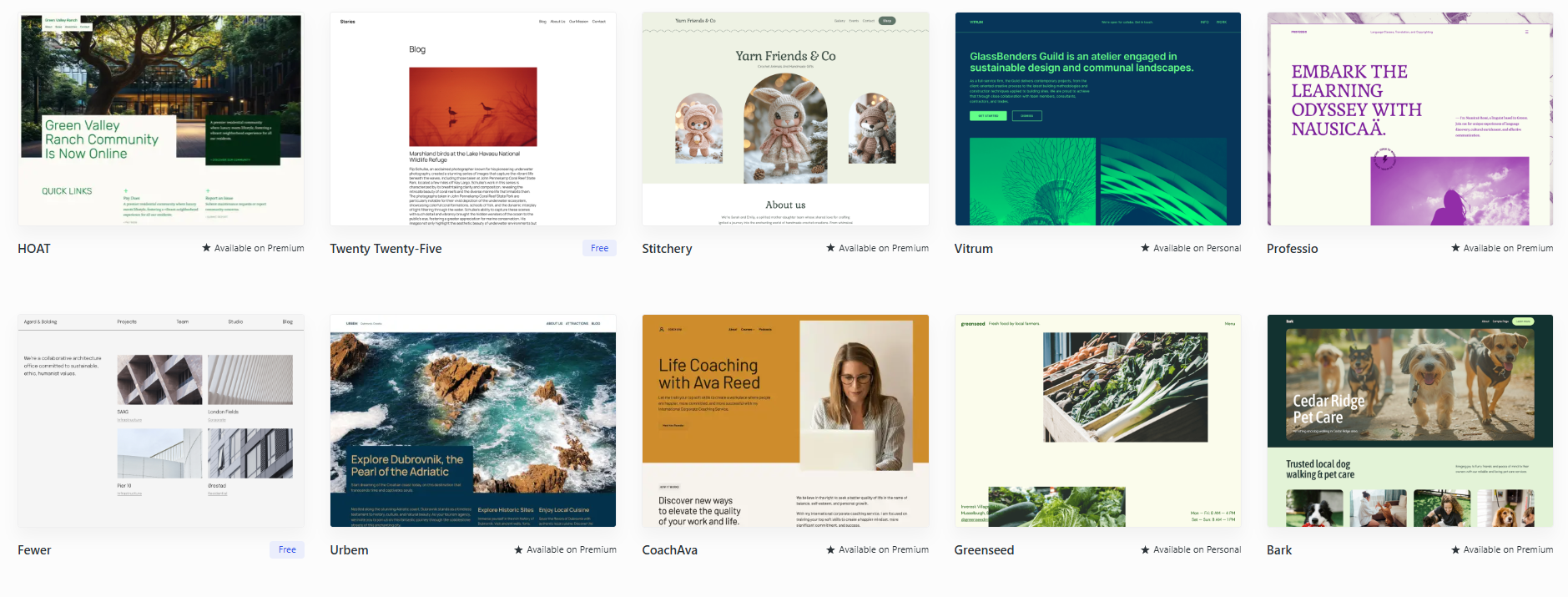Click the Free badge beside Fewer
The height and width of the screenshot is (597, 1568).
coord(287,549)
